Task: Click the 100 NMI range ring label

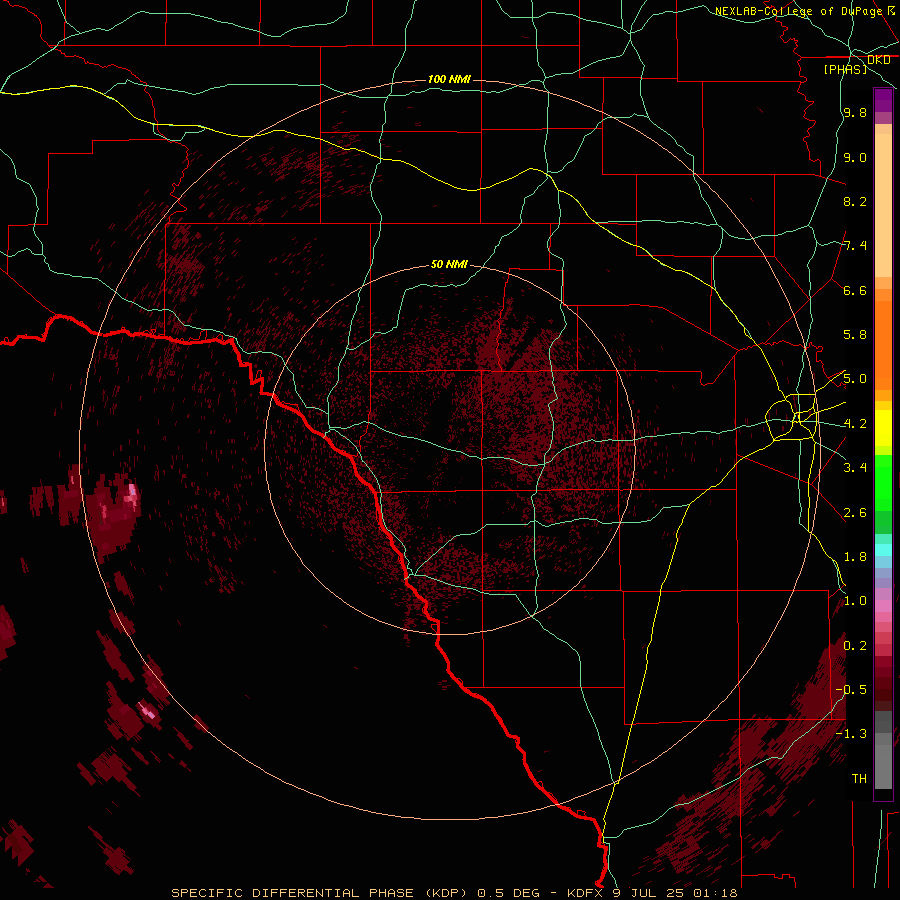Action: [449, 79]
